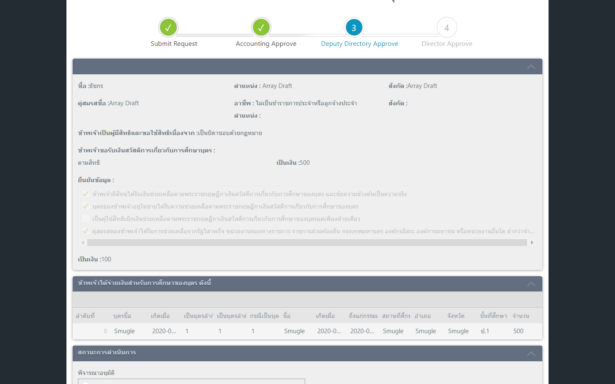Select the Director Approve step label
615x384 pixels.
pos(447,44)
